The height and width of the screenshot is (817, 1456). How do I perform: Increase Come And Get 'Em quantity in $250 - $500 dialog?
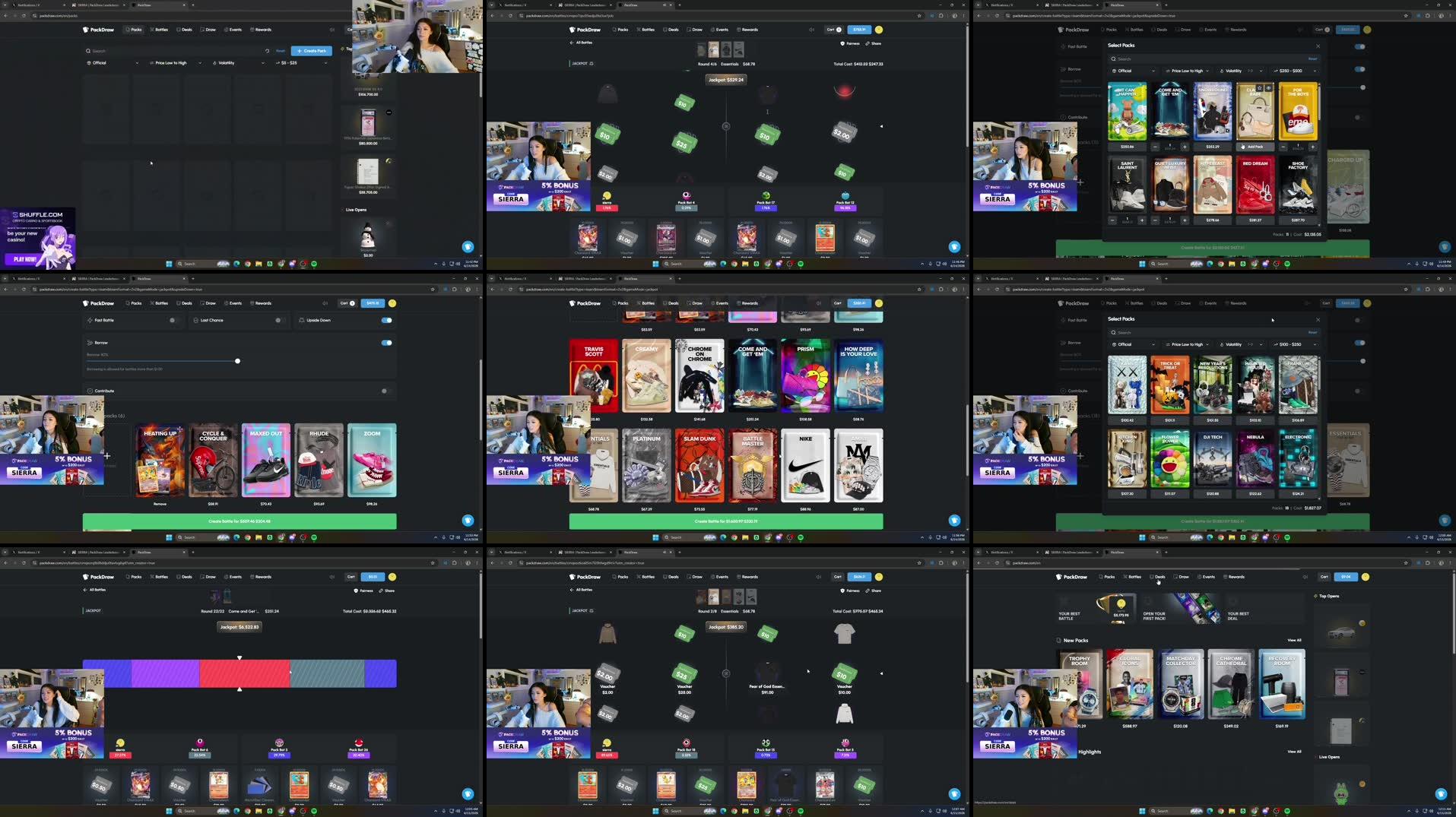coord(1184,147)
